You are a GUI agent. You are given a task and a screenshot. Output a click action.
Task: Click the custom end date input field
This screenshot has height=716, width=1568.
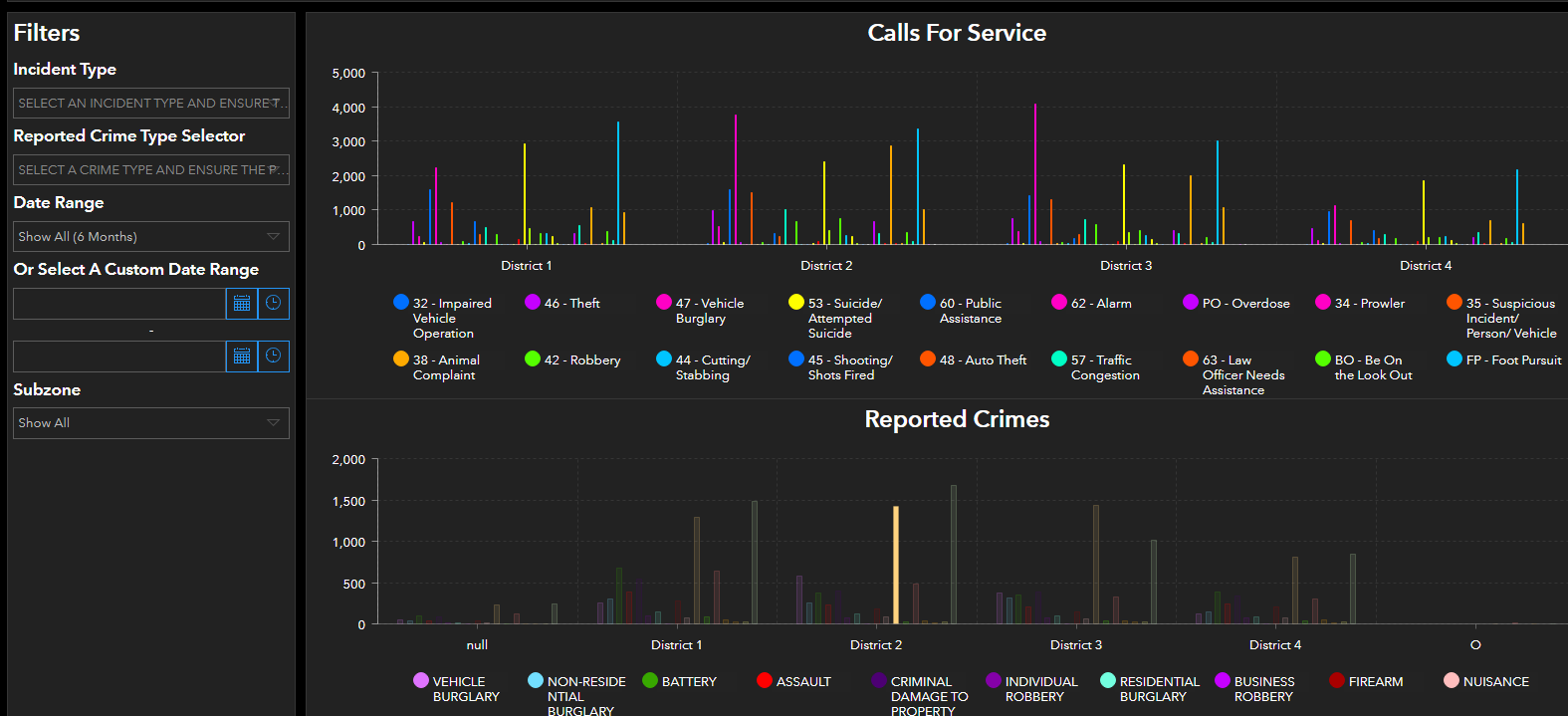(x=119, y=356)
